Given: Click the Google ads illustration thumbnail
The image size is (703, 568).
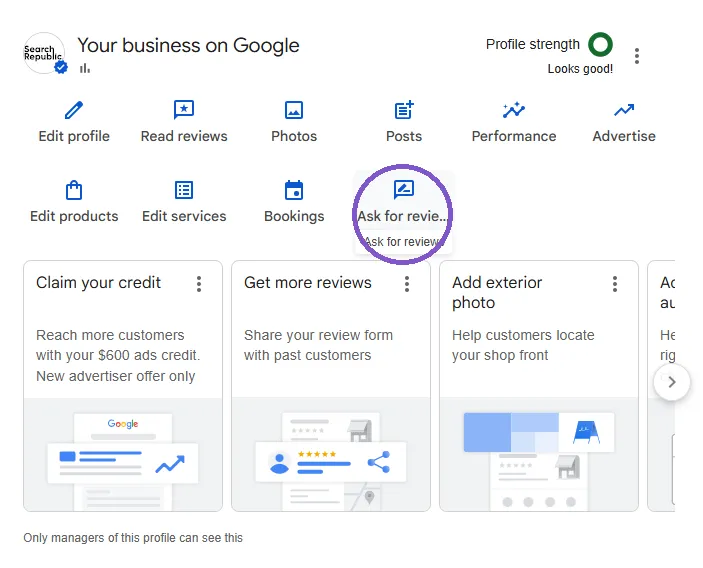Looking at the screenshot, I should click(x=123, y=454).
